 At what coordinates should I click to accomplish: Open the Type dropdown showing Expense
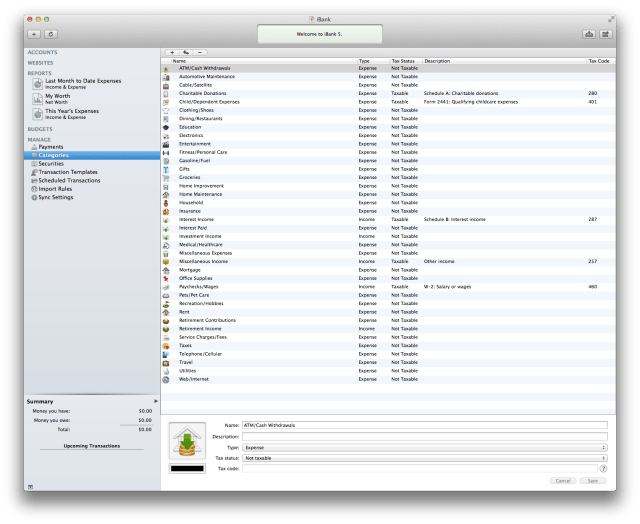click(x=424, y=447)
